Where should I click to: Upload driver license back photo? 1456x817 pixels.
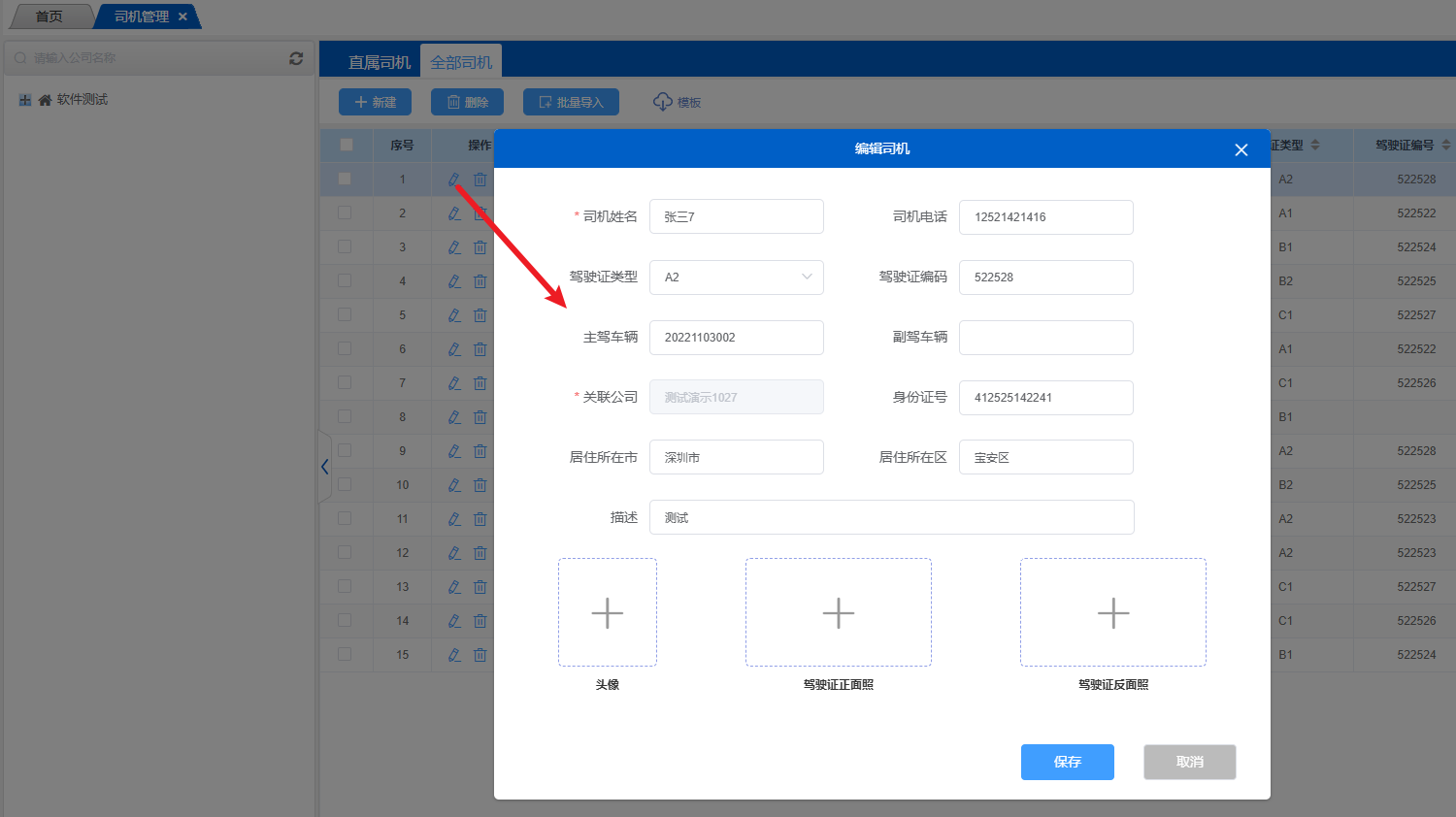click(1112, 612)
